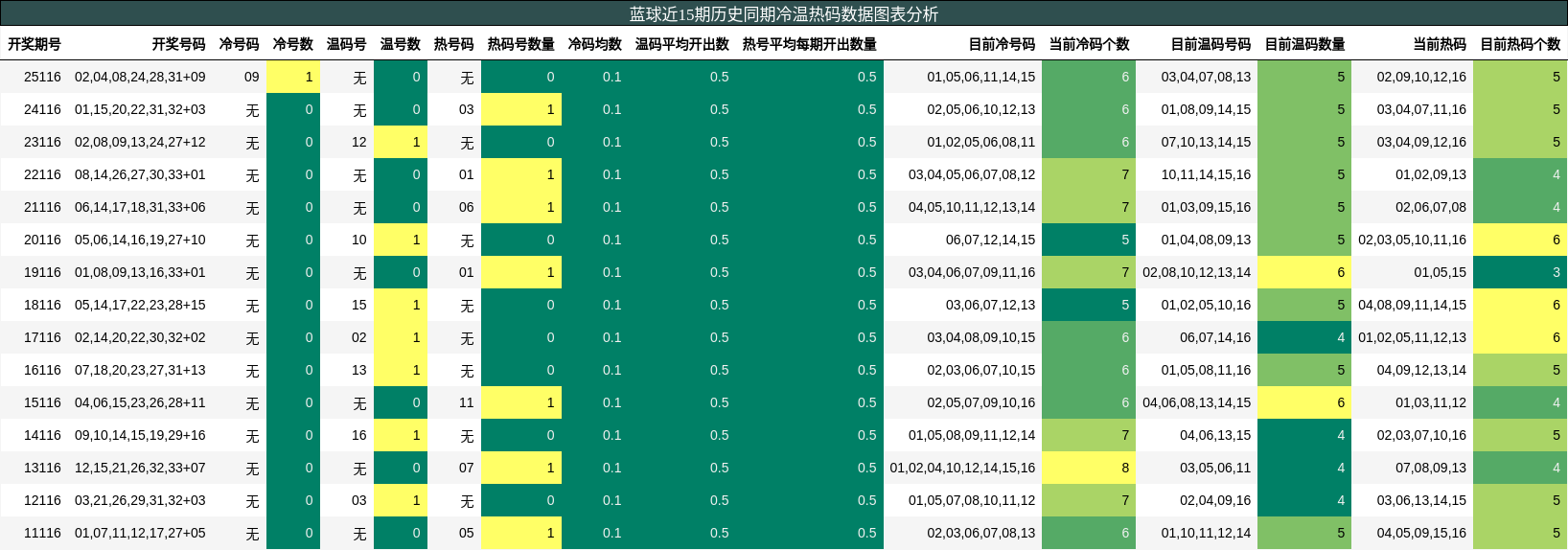Image resolution: width=1568 pixels, height=550 pixels.
Task: Select current warm numbers 06,07,14,16
Action: [x=1215, y=337]
